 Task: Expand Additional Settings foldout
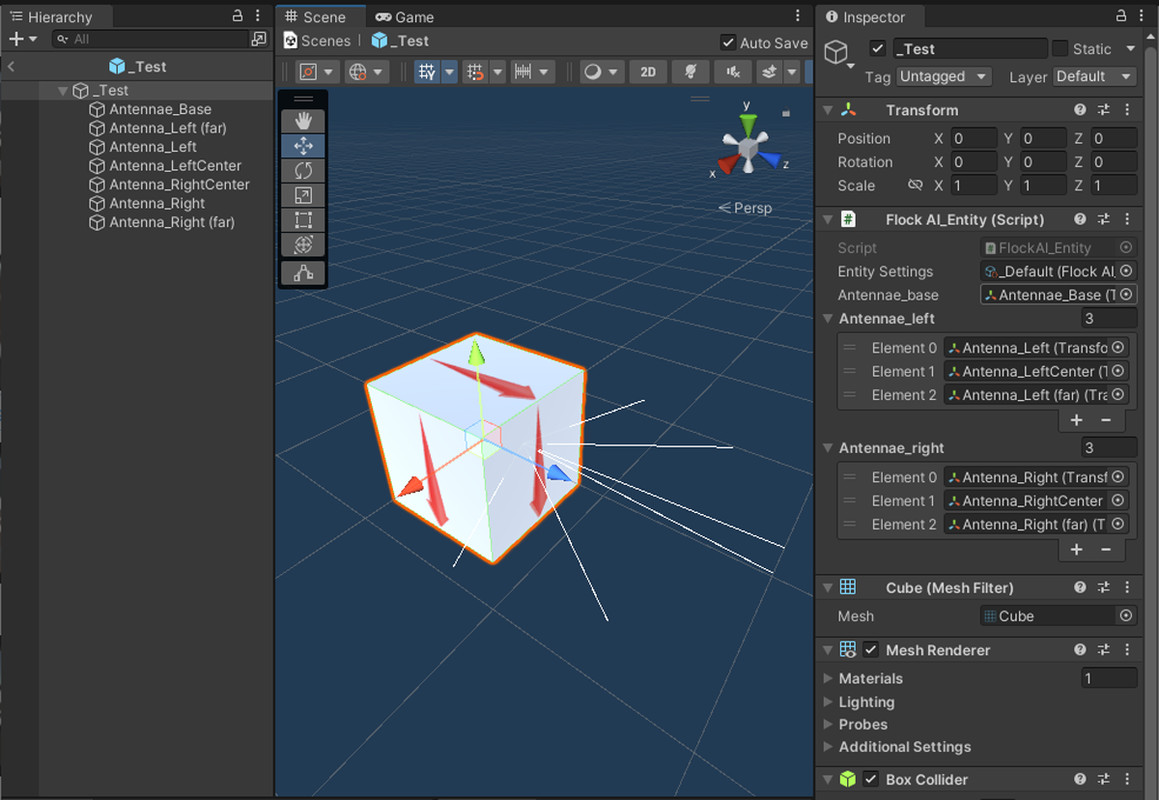(828, 747)
